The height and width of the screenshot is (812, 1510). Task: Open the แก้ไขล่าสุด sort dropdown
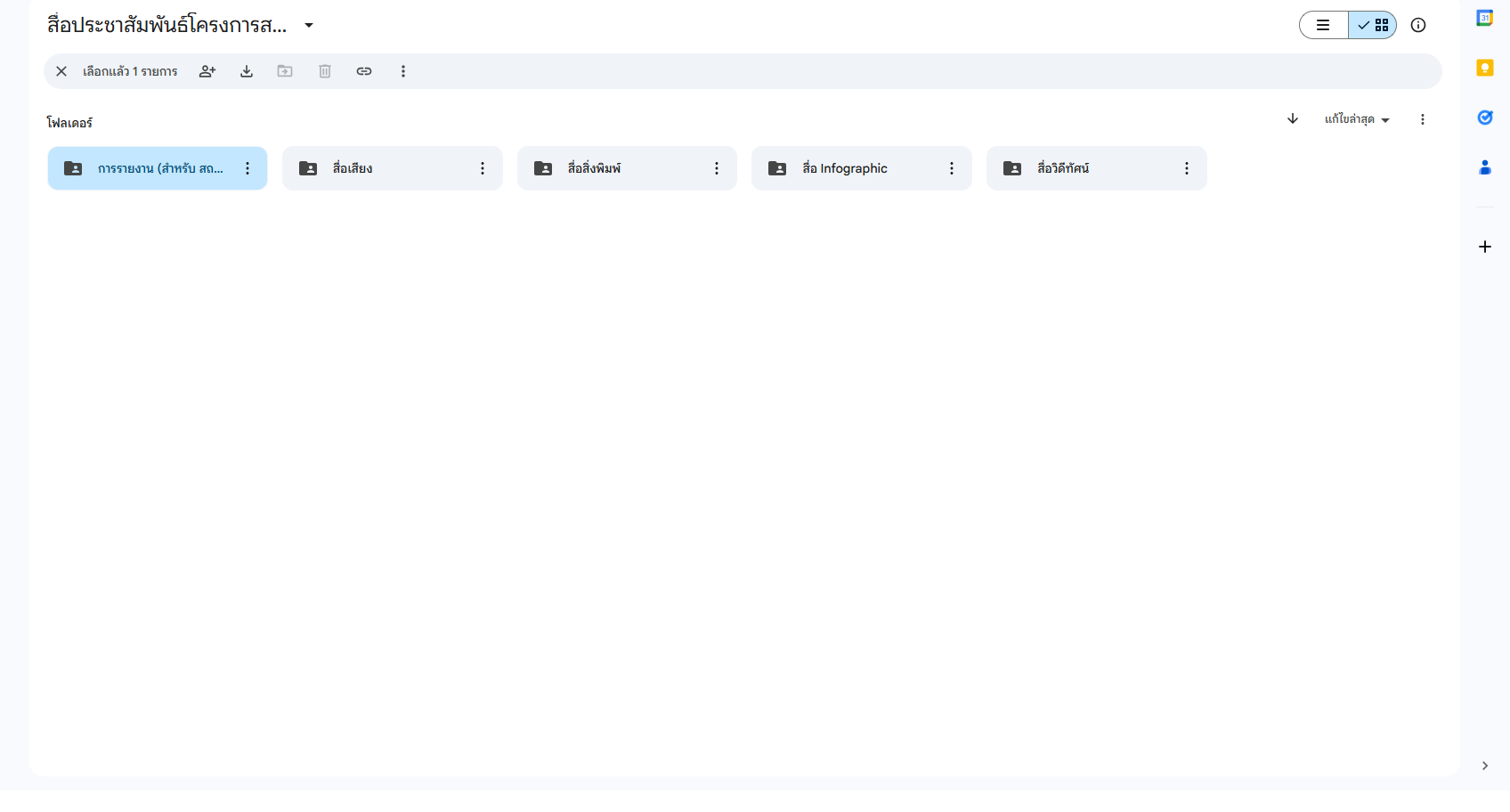[1356, 119]
